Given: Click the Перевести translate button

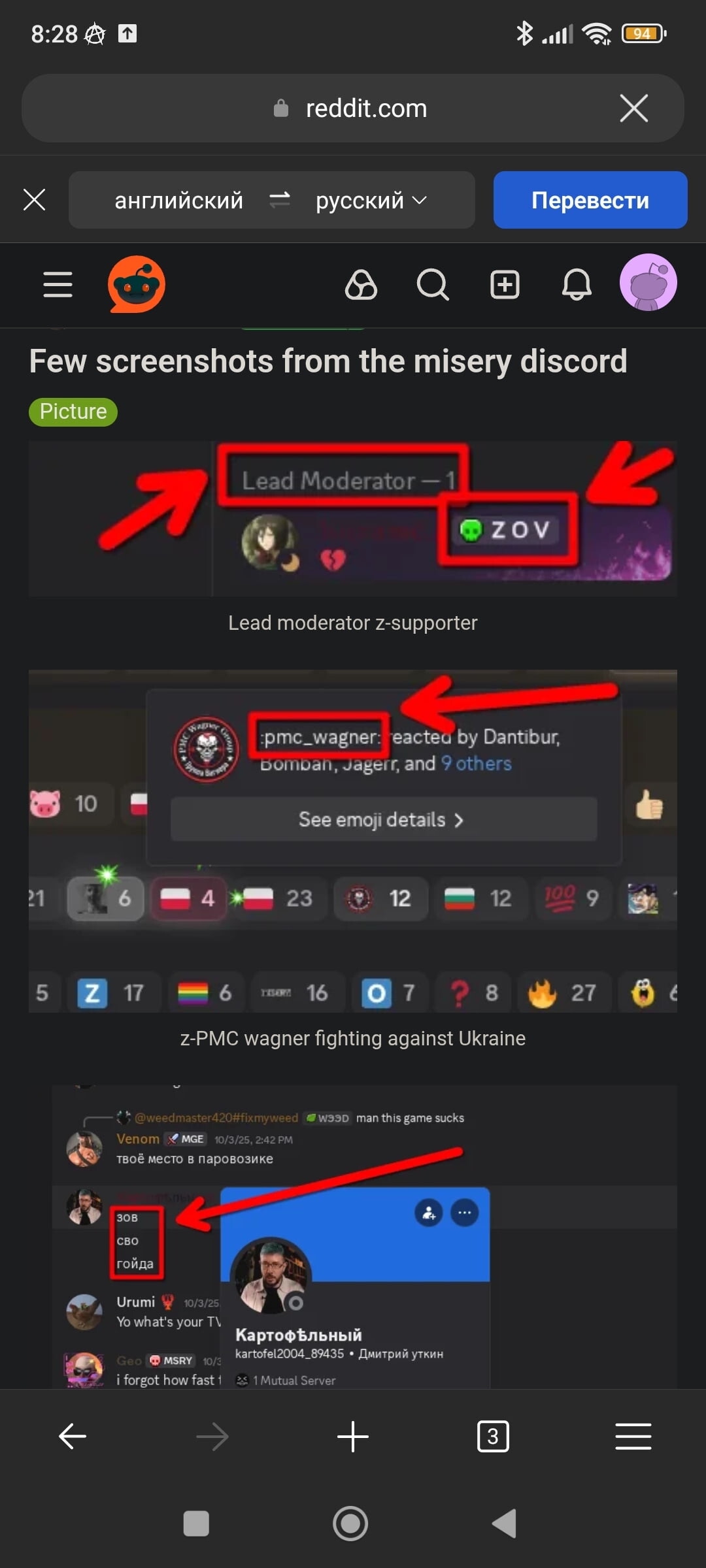Looking at the screenshot, I should click(x=590, y=200).
